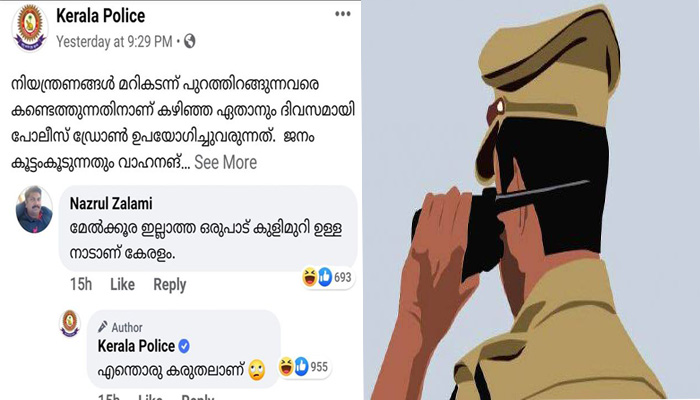Screen dimensions: 700x400
Task: Open the three-dot post options menu
Action: point(342,14)
